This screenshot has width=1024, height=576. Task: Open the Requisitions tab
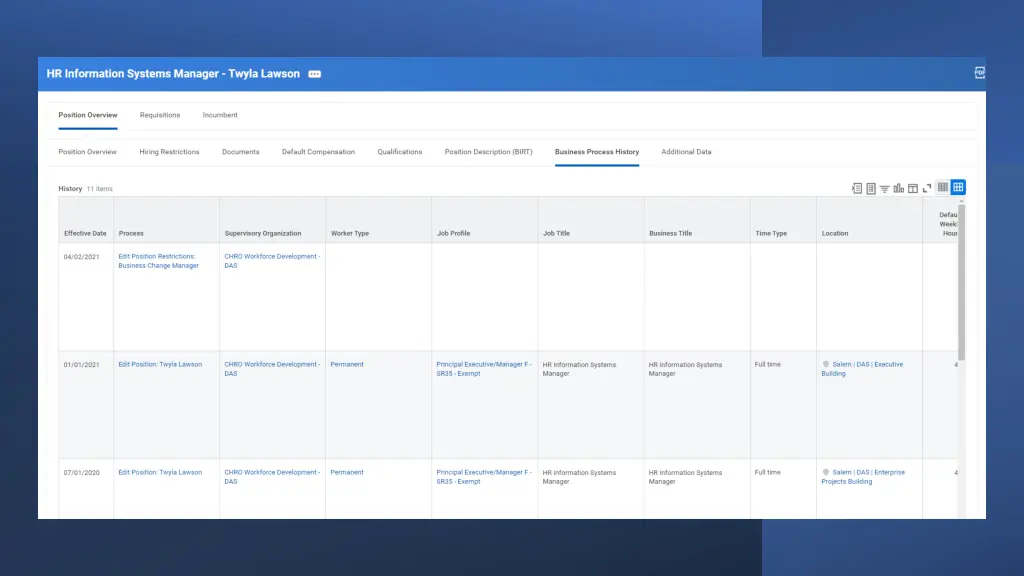[x=160, y=115]
